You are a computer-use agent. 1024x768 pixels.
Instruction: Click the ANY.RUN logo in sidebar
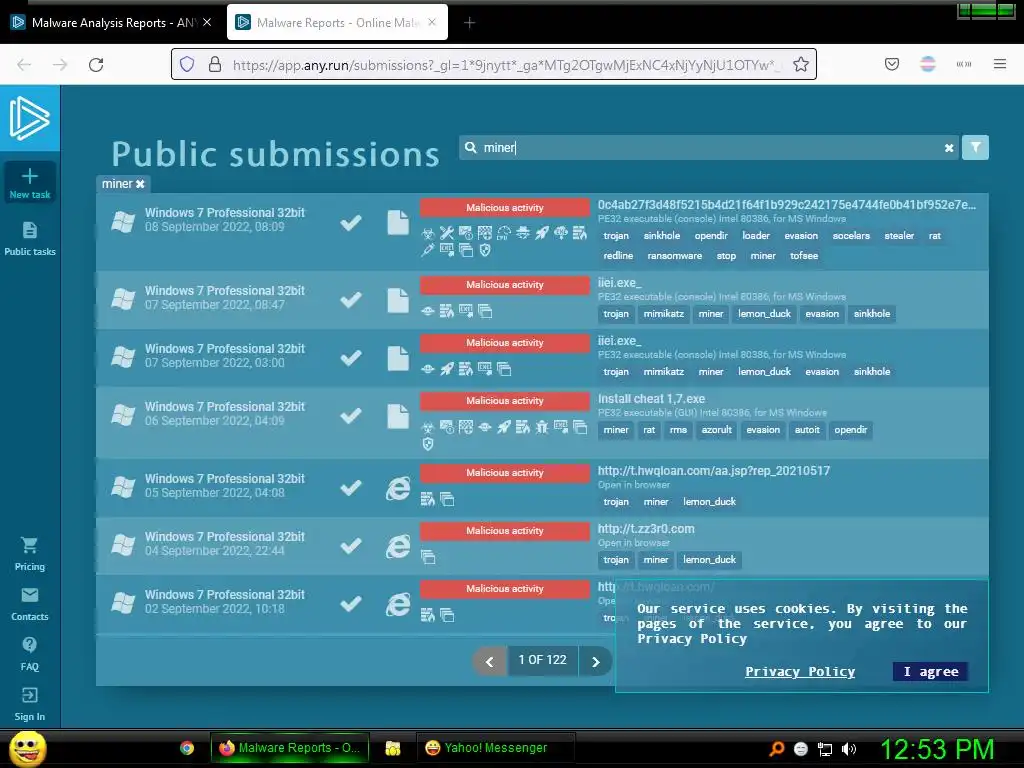[x=29, y=118]
